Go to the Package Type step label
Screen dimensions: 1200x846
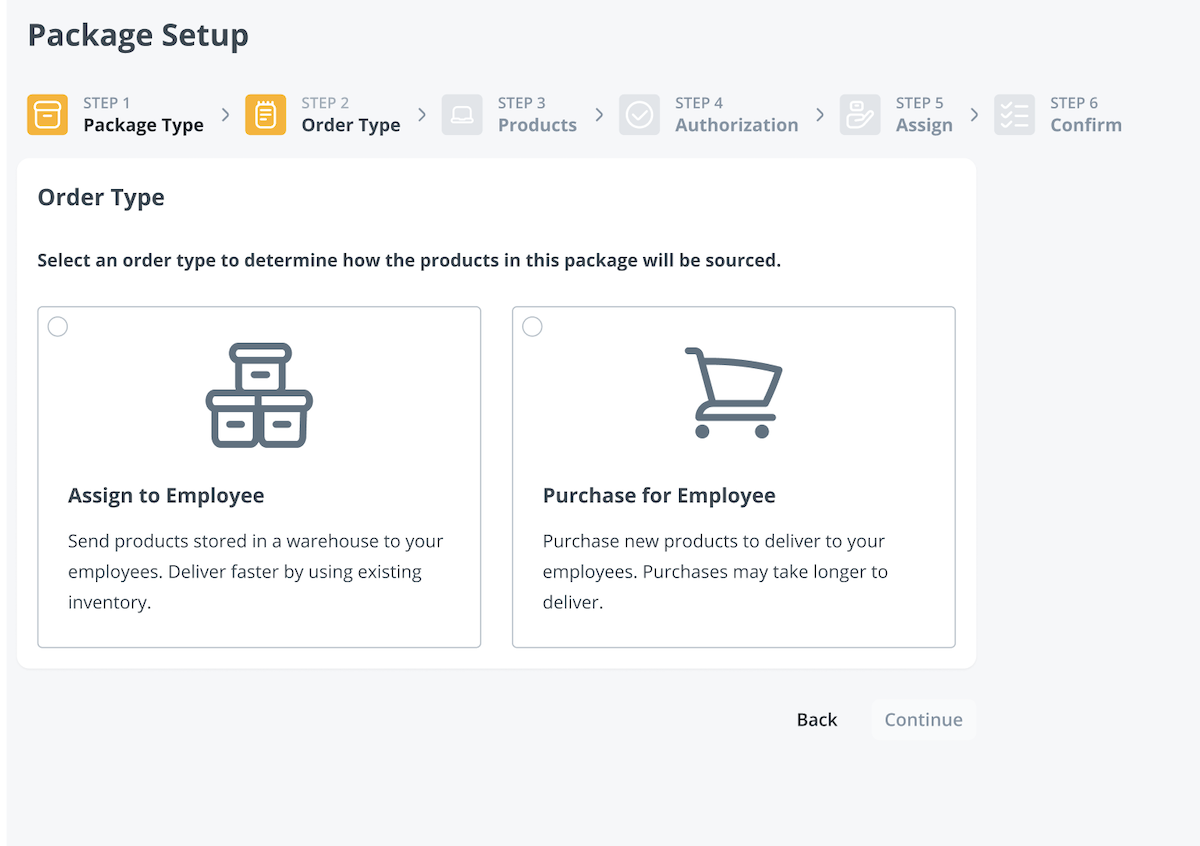[143, 125]
